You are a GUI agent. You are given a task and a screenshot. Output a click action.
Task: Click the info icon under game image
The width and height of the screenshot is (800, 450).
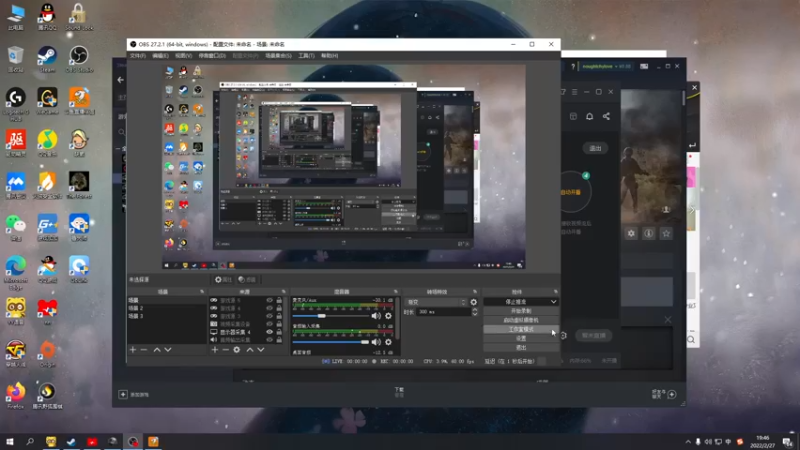point(648,233)
